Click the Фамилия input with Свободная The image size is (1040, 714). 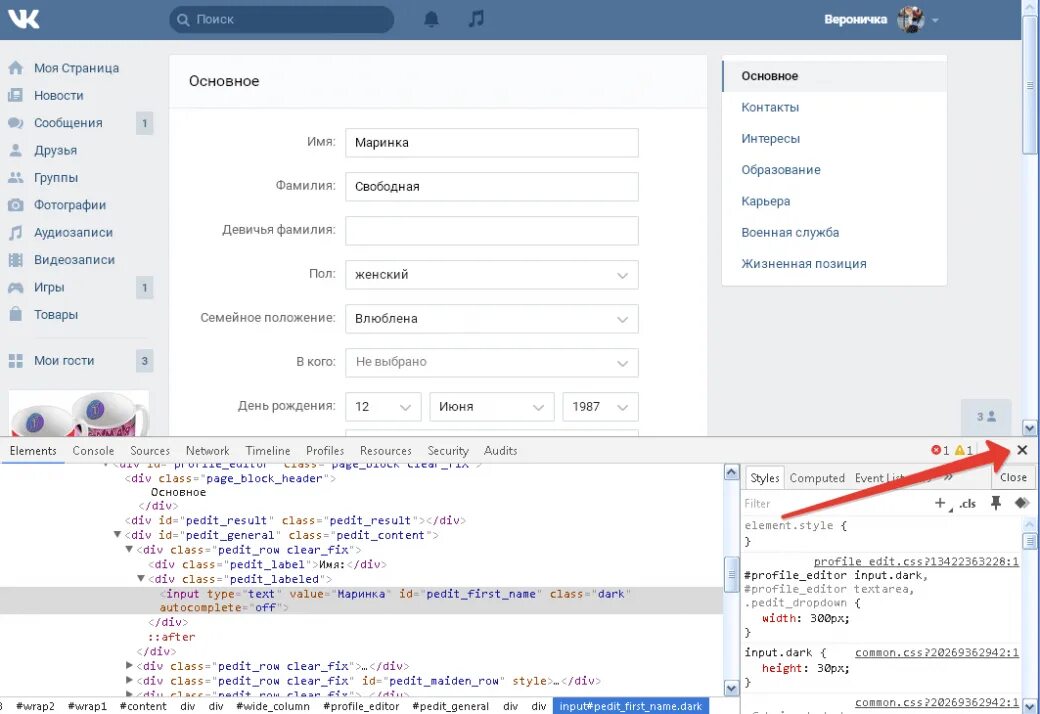(x=491, y=186)
